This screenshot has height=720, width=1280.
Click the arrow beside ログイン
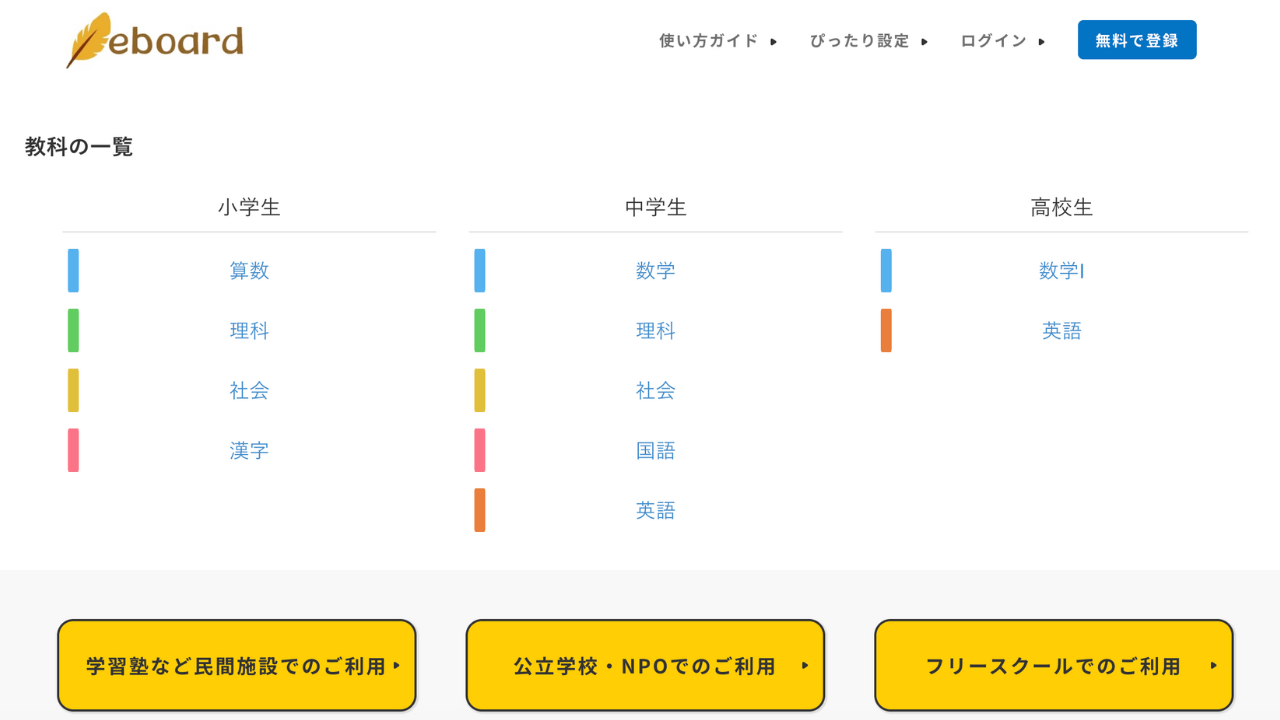tap(1042, 42)
